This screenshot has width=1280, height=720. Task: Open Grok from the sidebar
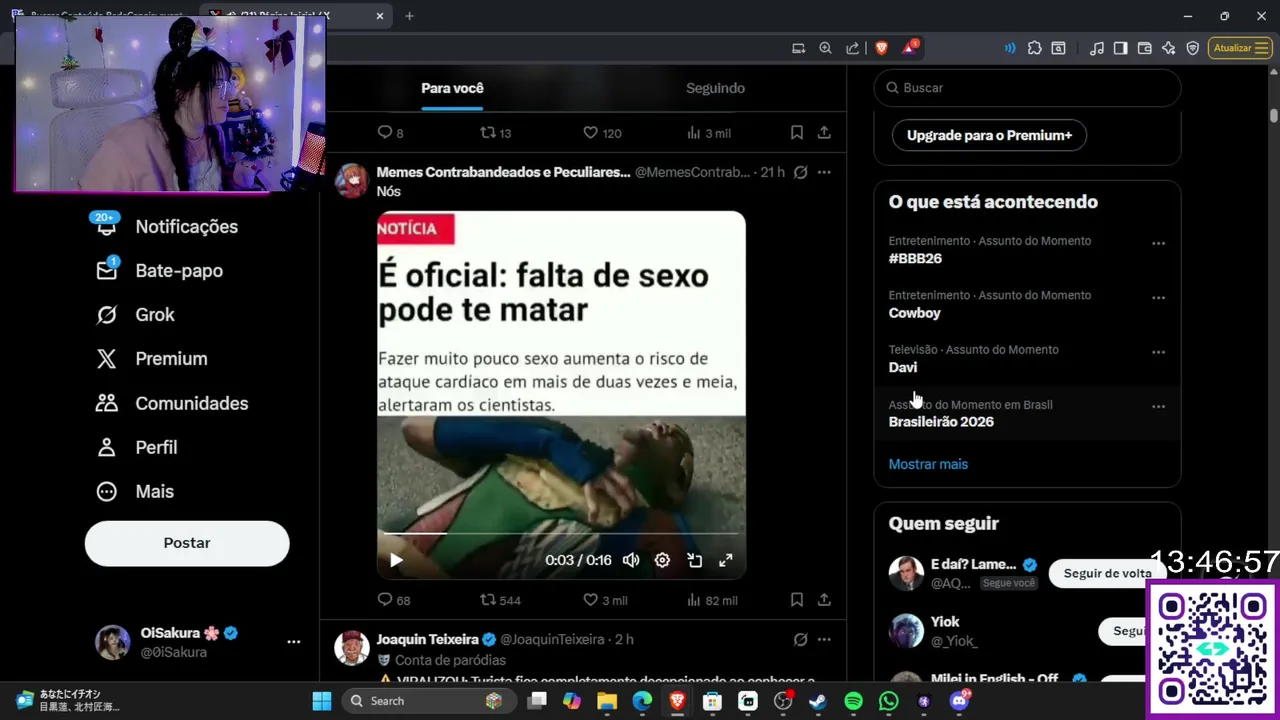[136, 315]
